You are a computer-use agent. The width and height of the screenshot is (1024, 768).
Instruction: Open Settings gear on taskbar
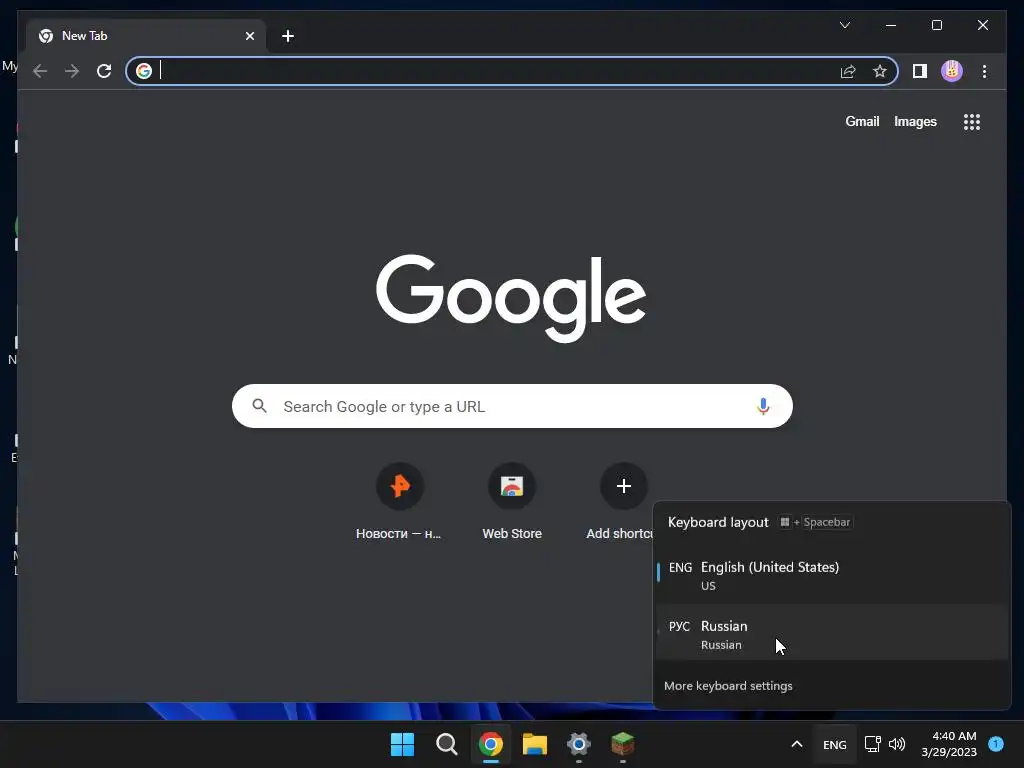(x=579, y=744)
